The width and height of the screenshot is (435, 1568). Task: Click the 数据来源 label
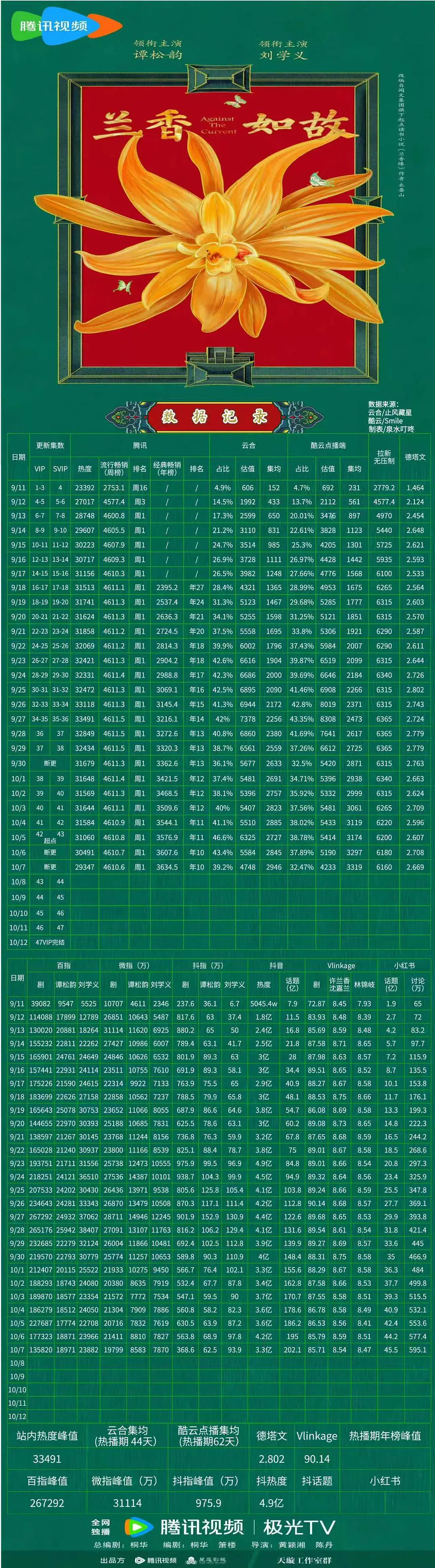point(383,404)
